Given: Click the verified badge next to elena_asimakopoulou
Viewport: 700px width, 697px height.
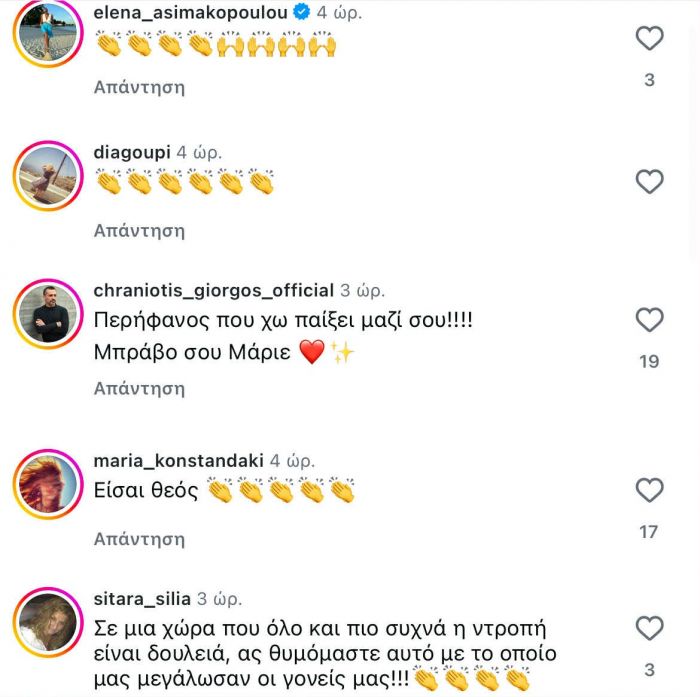Looking at the screenshot, I should tap(298, 13).
